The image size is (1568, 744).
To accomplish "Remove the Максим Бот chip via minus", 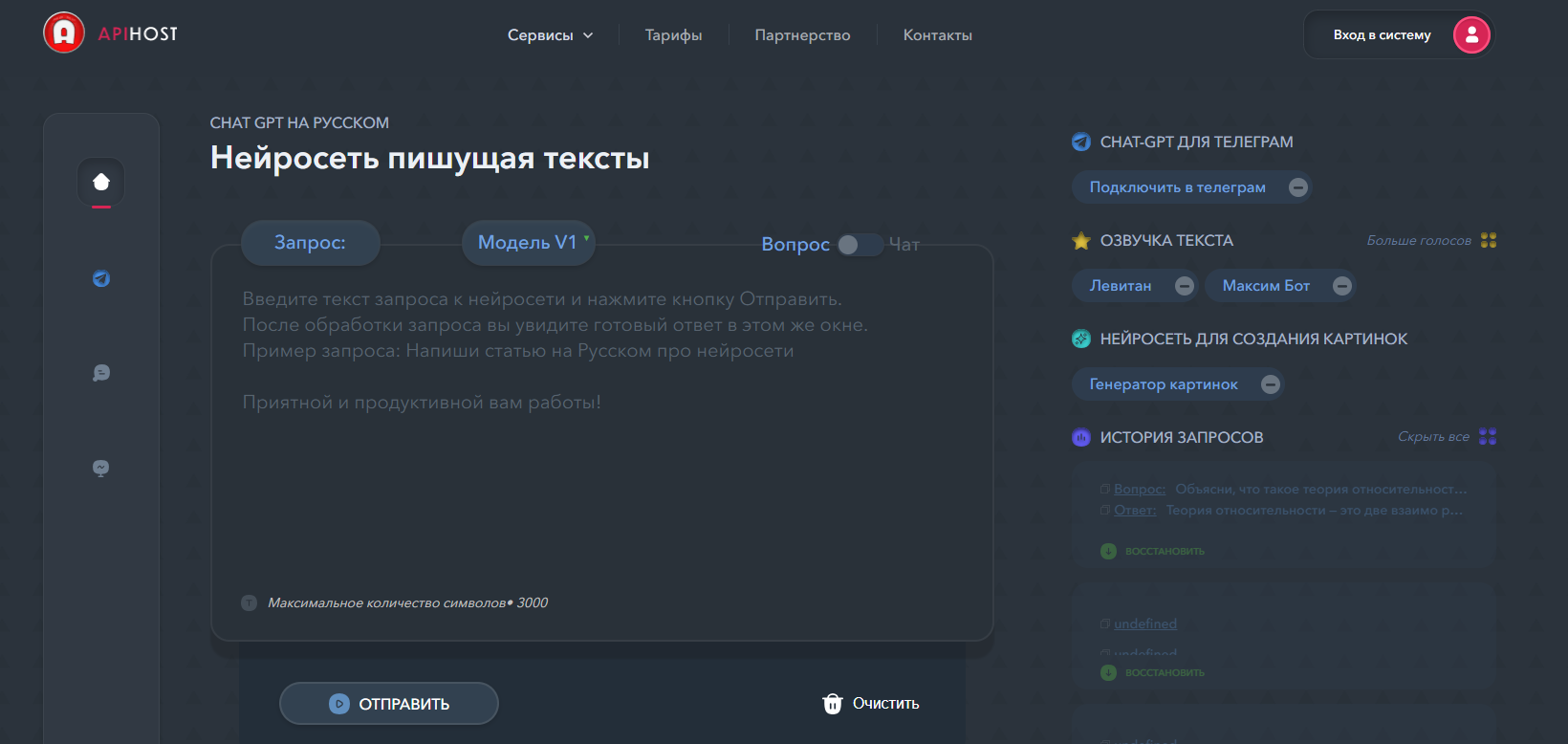I will (x=1342, y=286).
